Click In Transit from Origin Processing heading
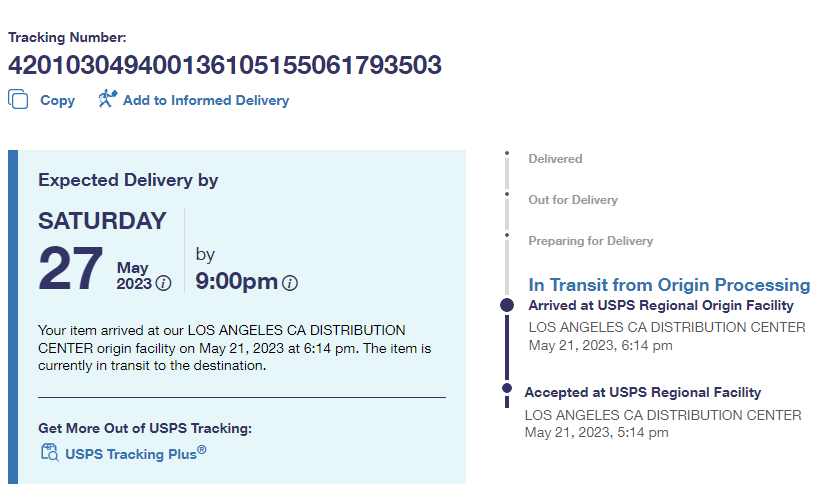The width and height of the screenshot is (820, 492). point(669,285)
